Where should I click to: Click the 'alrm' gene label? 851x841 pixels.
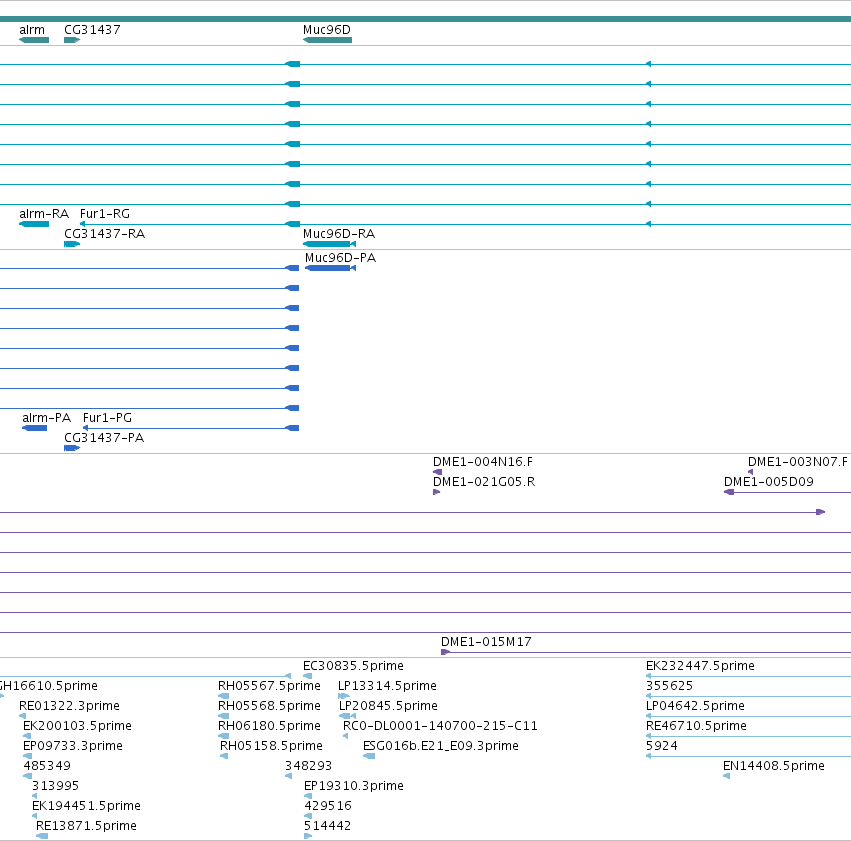click(x=32, y=30)
